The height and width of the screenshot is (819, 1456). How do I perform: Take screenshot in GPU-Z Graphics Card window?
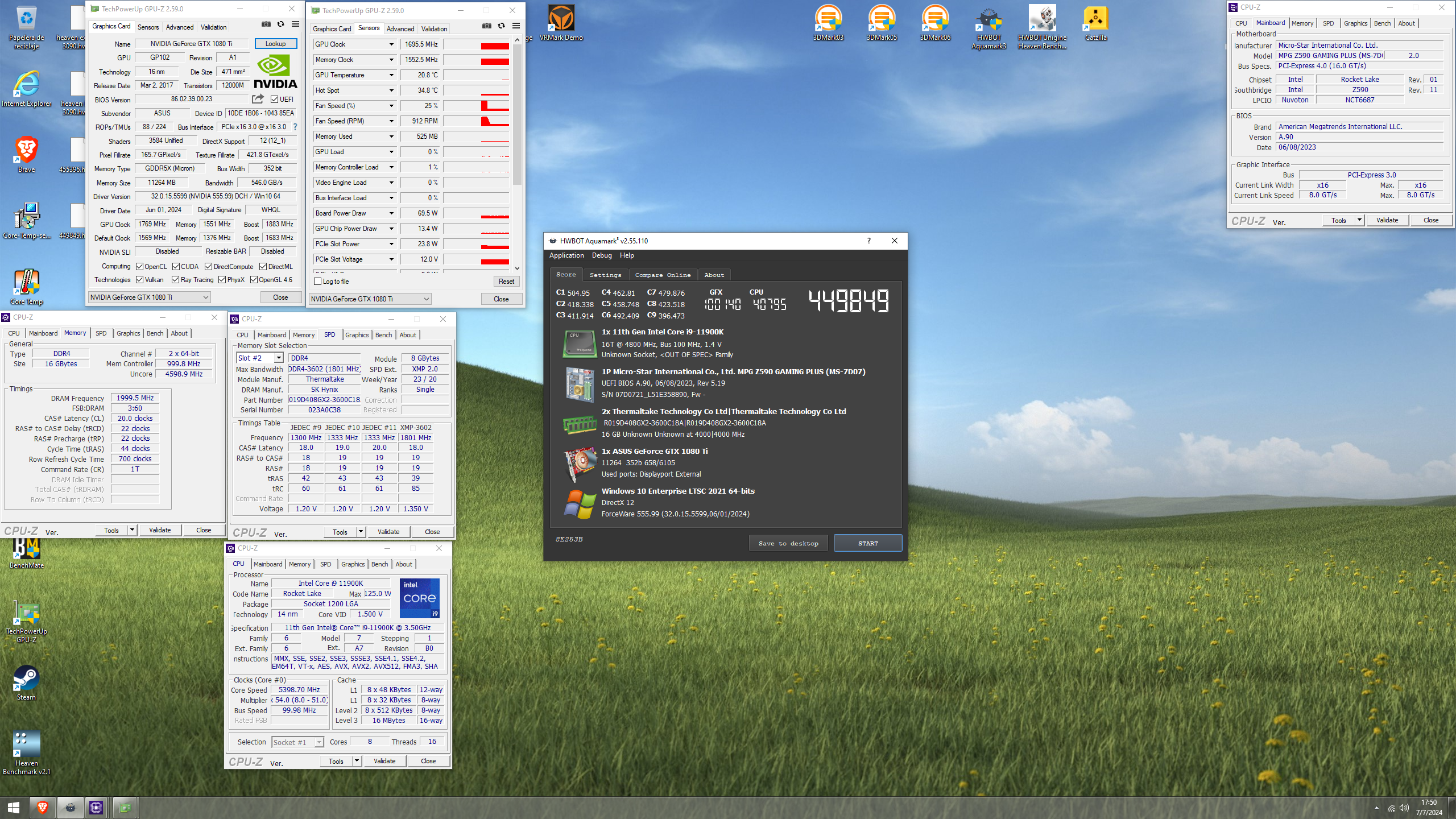pyautogui.click(x=266, y=24)
